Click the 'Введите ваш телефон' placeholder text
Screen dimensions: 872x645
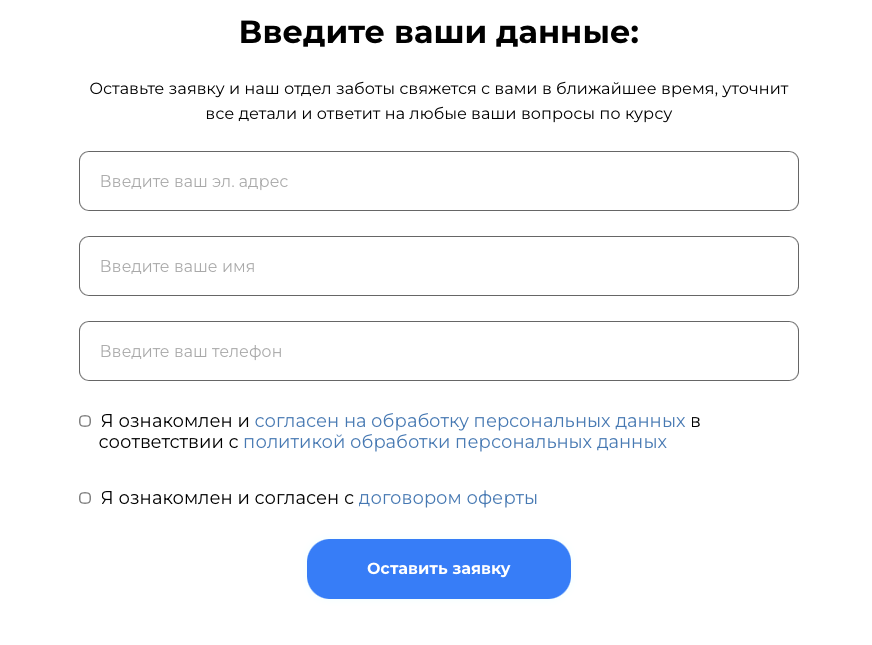(191, 352)
